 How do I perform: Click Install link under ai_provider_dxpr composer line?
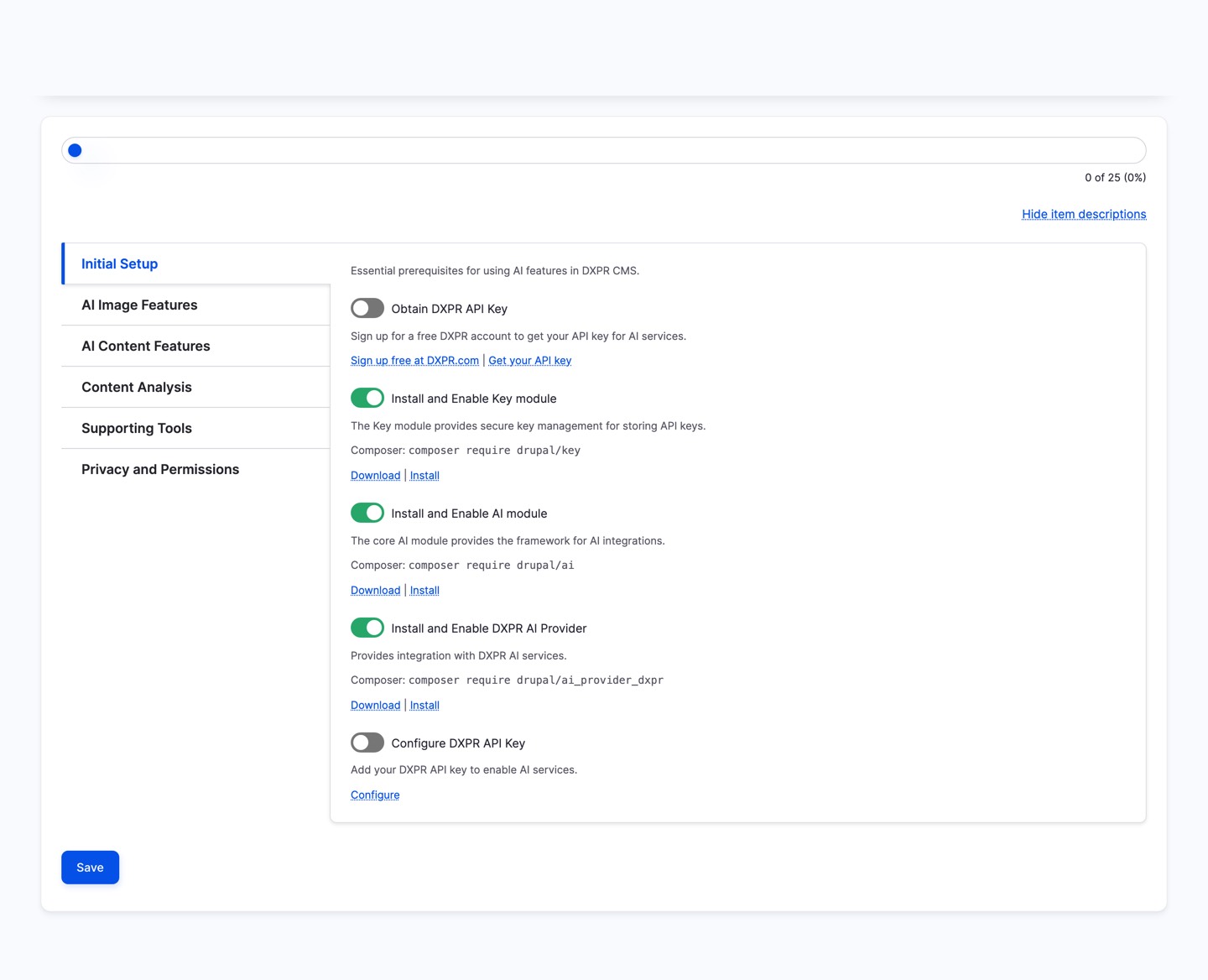[x=424, y=705]
